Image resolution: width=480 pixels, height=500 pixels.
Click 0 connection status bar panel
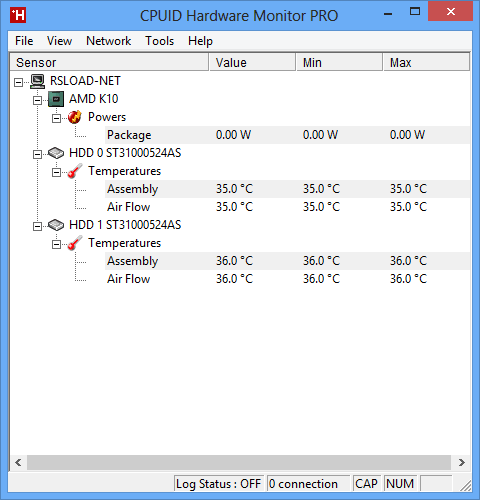click(308, 484)
